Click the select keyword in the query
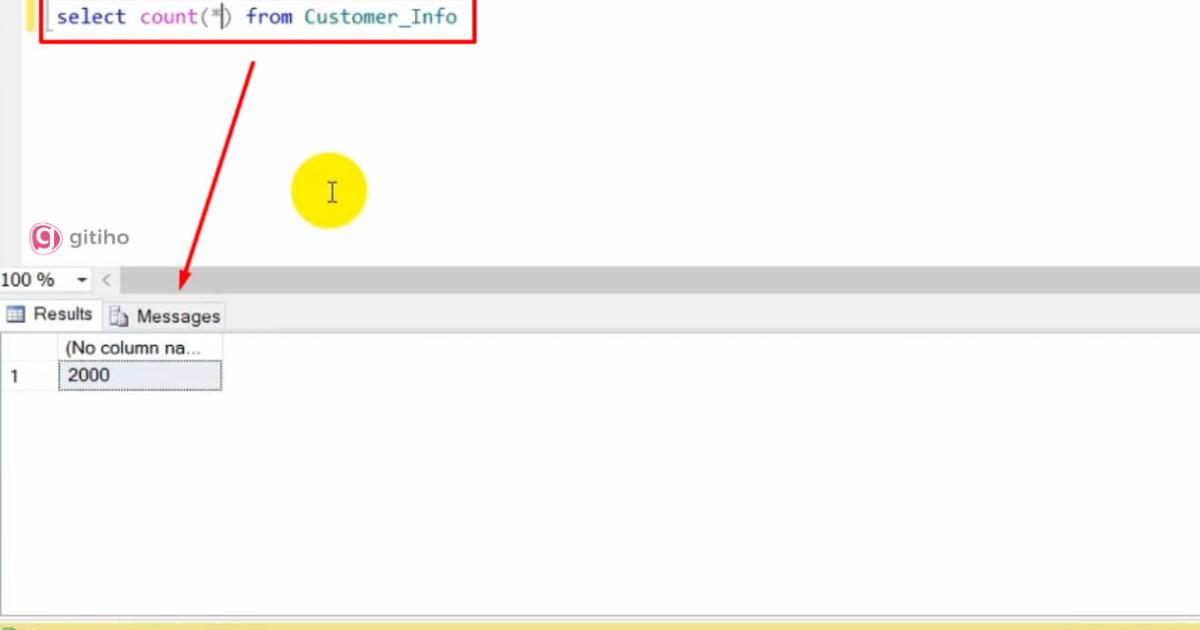 coord(90,17)
